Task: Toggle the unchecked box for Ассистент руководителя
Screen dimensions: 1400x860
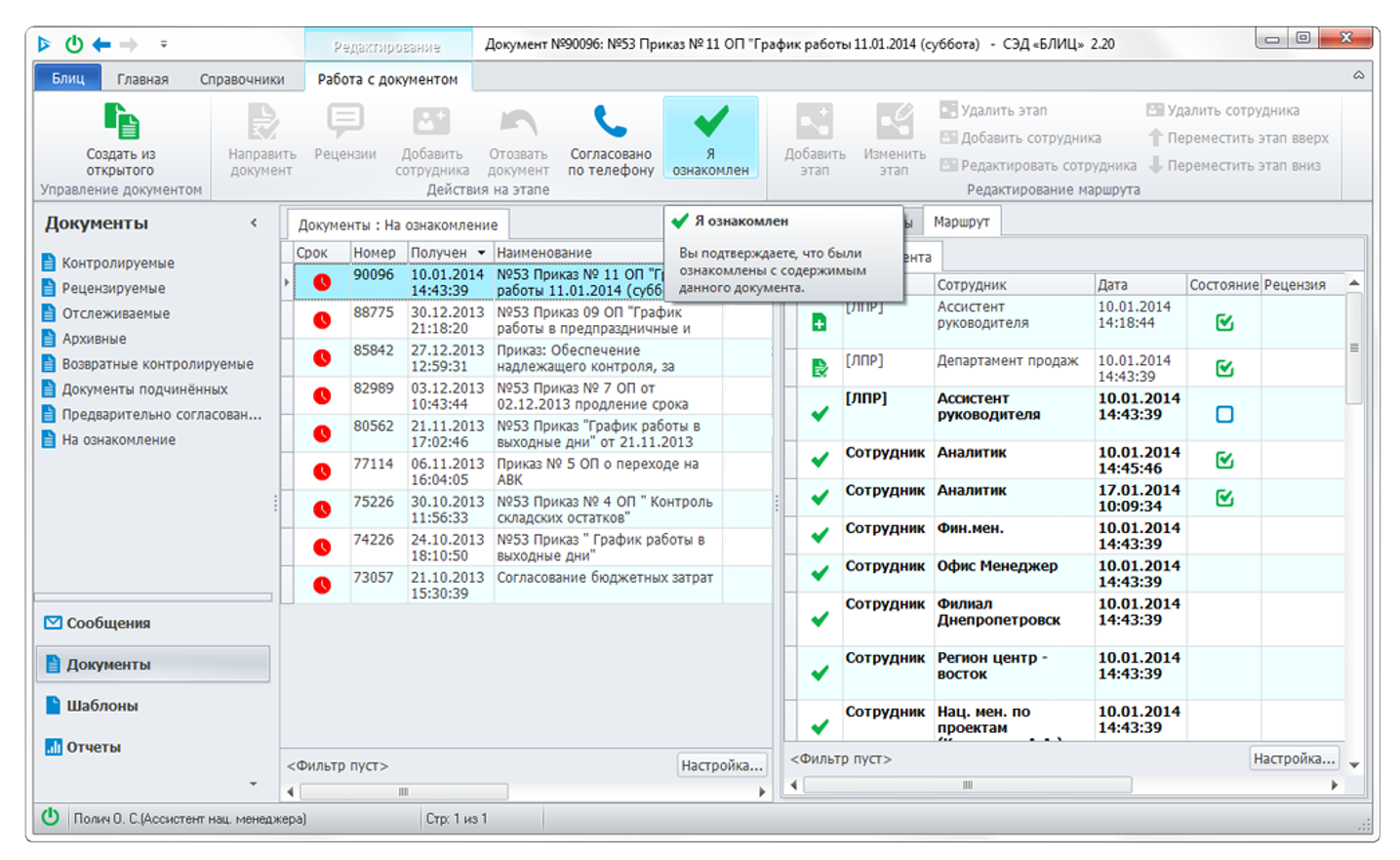Action: click(1224, 414)
